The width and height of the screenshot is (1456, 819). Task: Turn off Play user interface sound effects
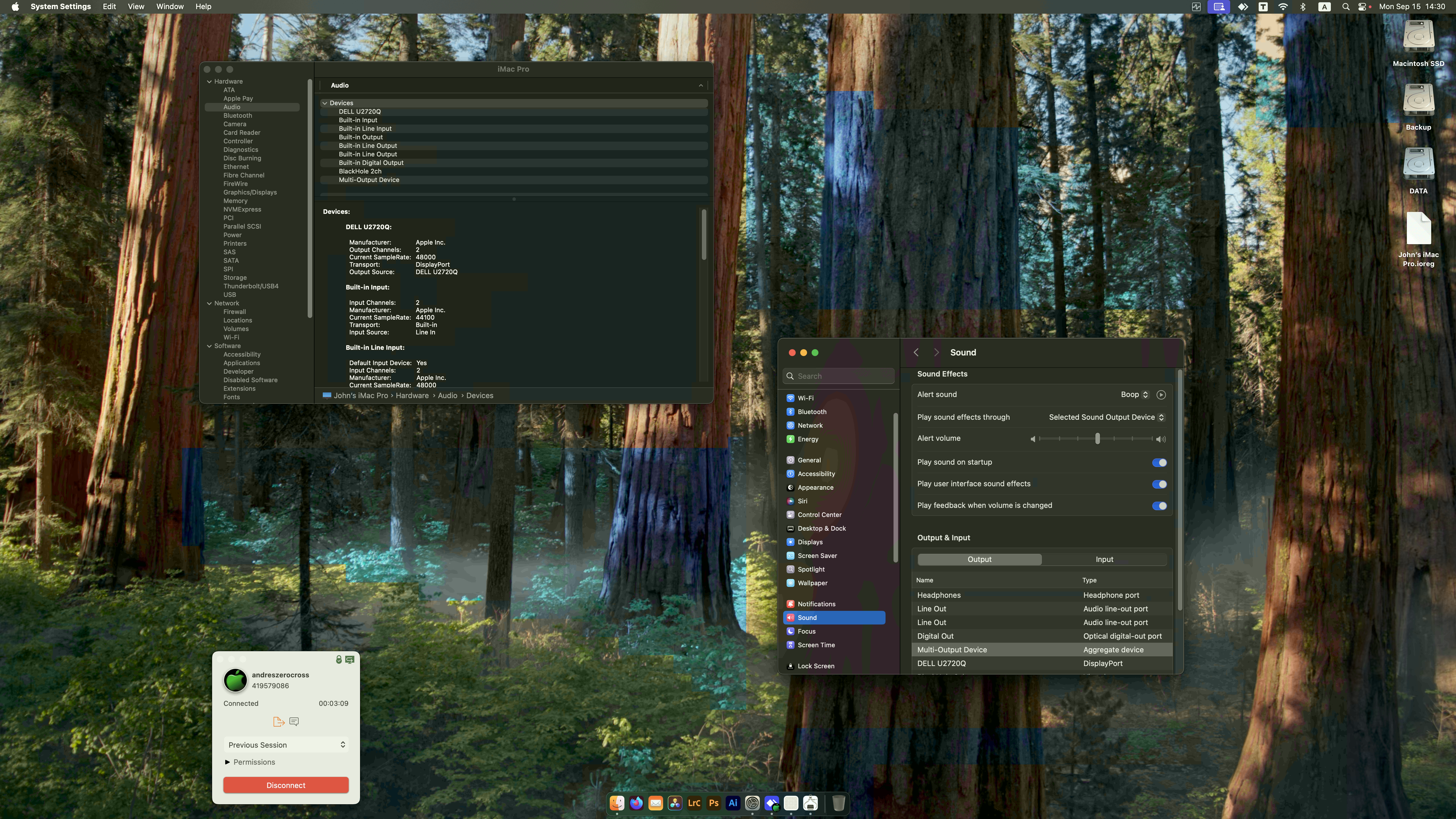point(1159,484)
